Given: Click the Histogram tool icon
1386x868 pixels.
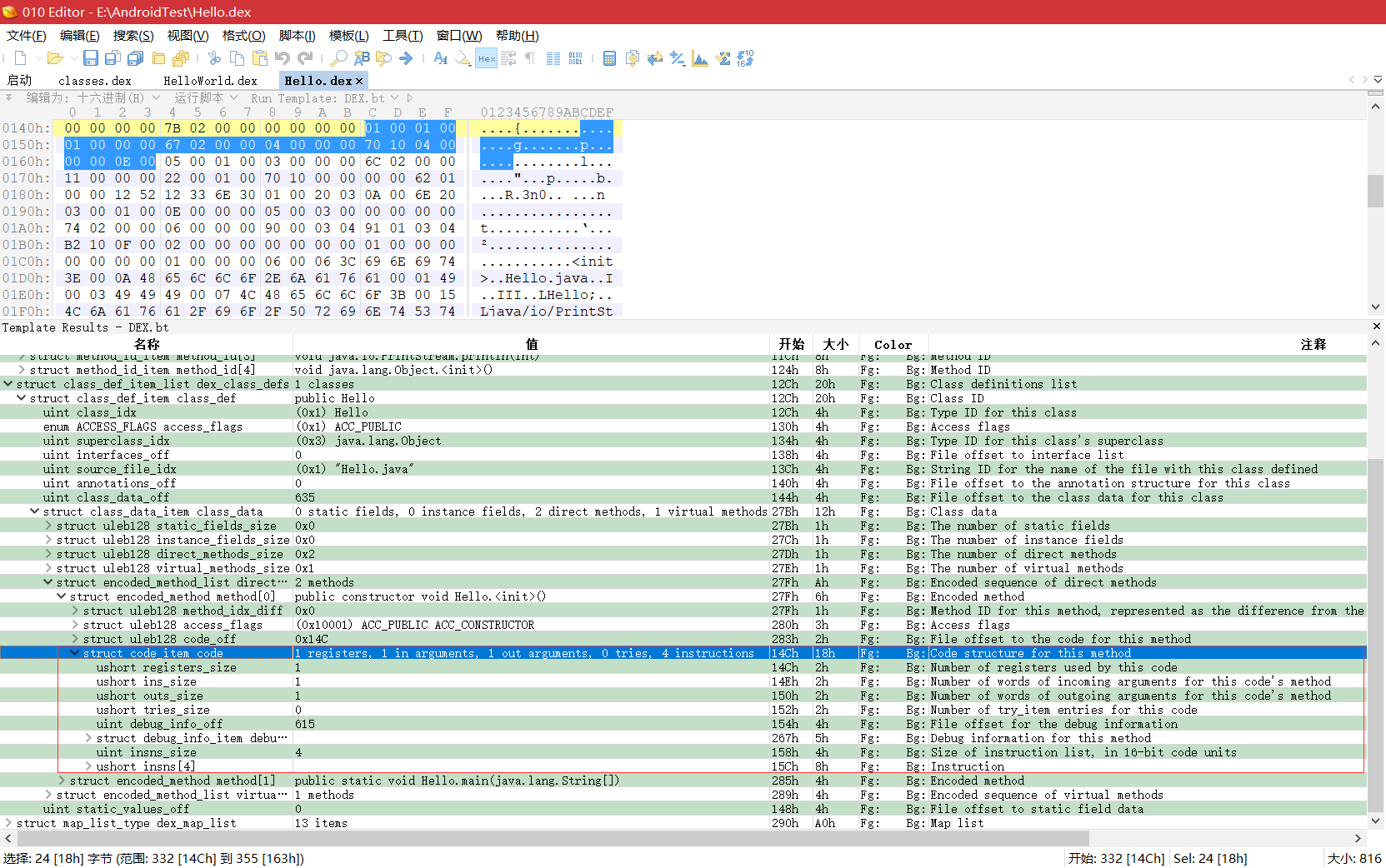Looking at the screenshot, I should (700, 57).
